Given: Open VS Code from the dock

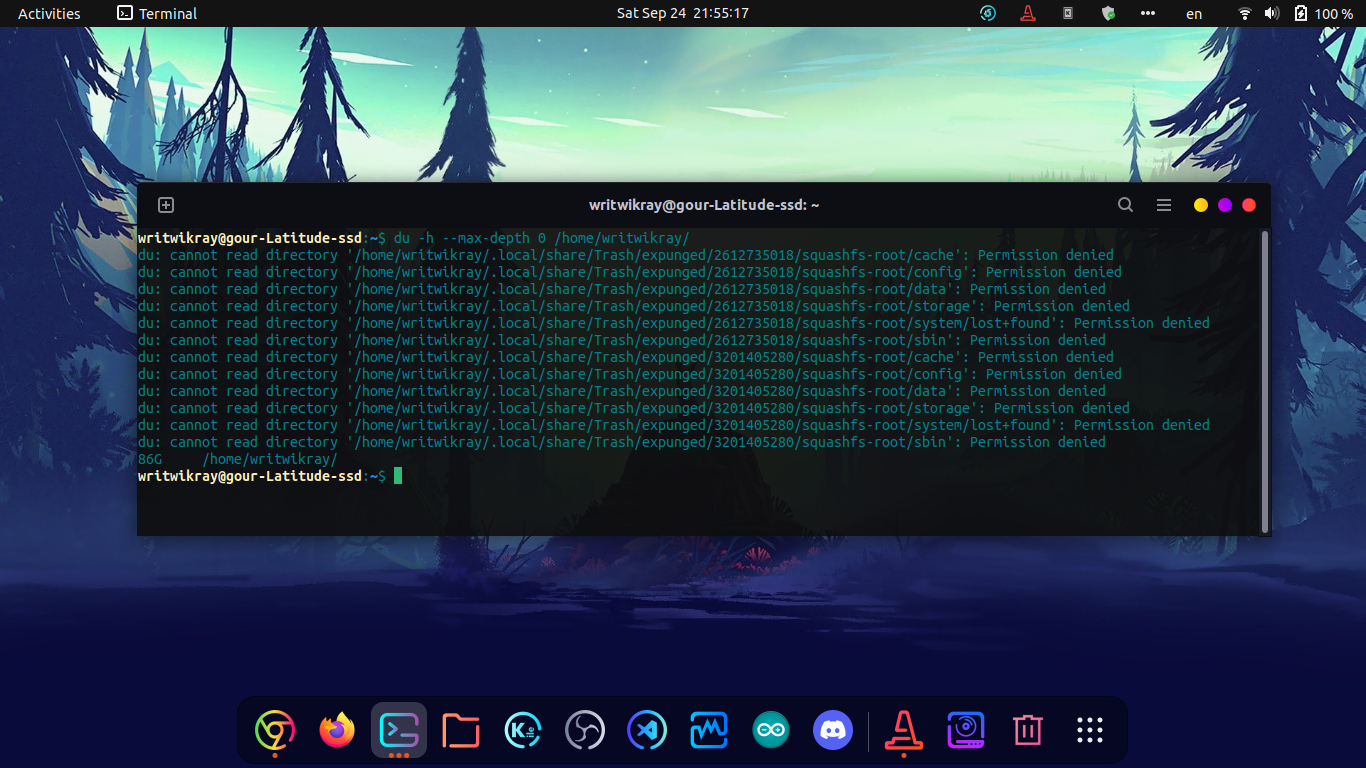Looking at the screenshot, I should point(647,730).
